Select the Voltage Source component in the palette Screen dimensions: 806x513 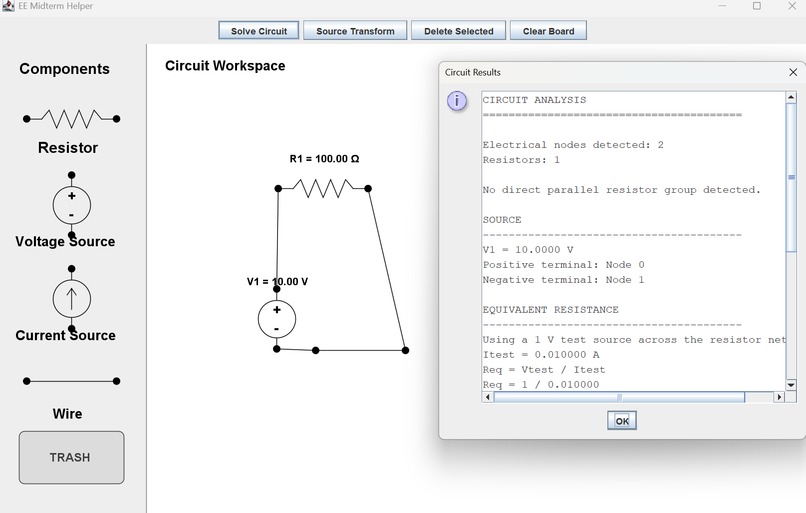point(71,205)
